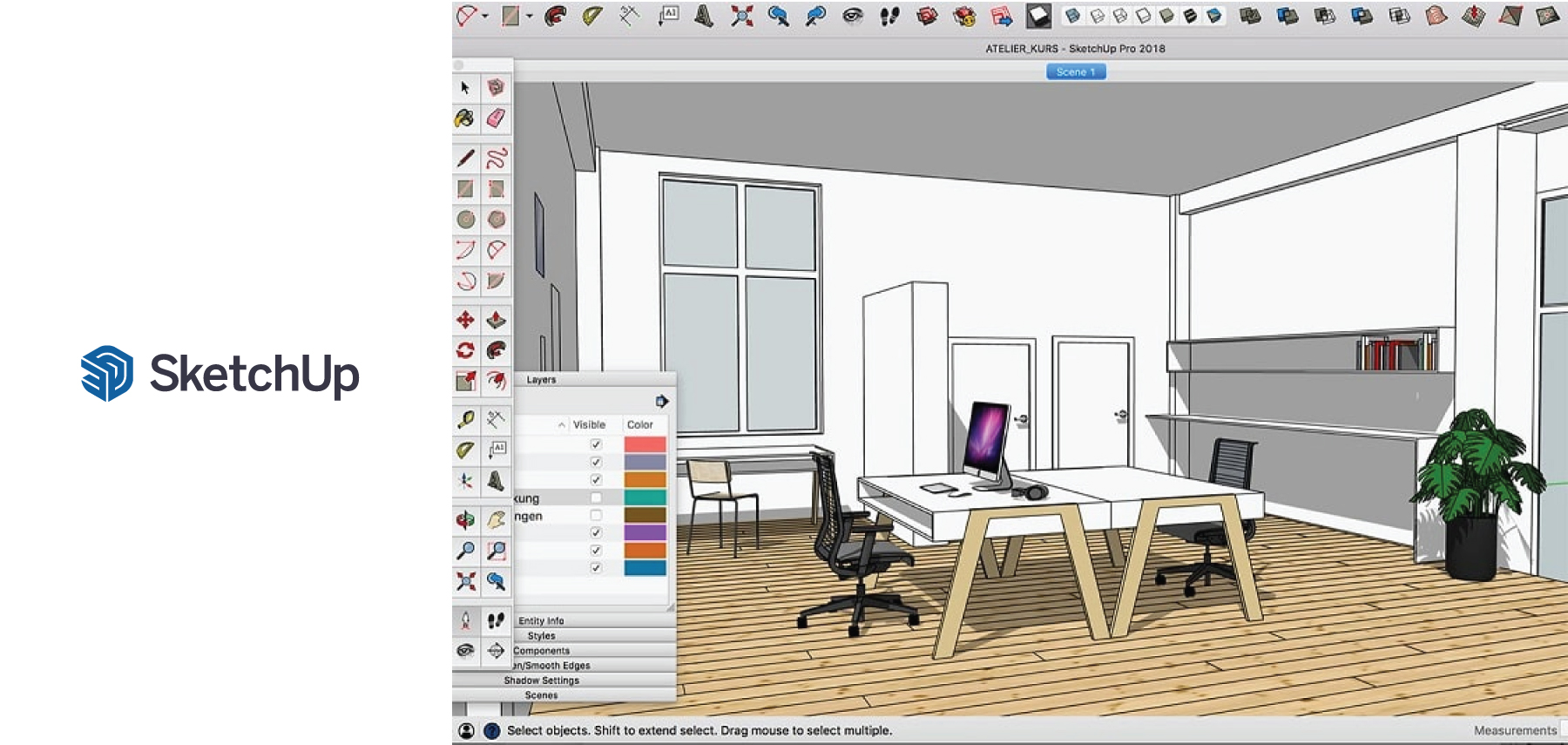This screenshot has height=745, width=1568.
Task: Choose the Zoom magnifier tool
Action: (x=465, y=551)
